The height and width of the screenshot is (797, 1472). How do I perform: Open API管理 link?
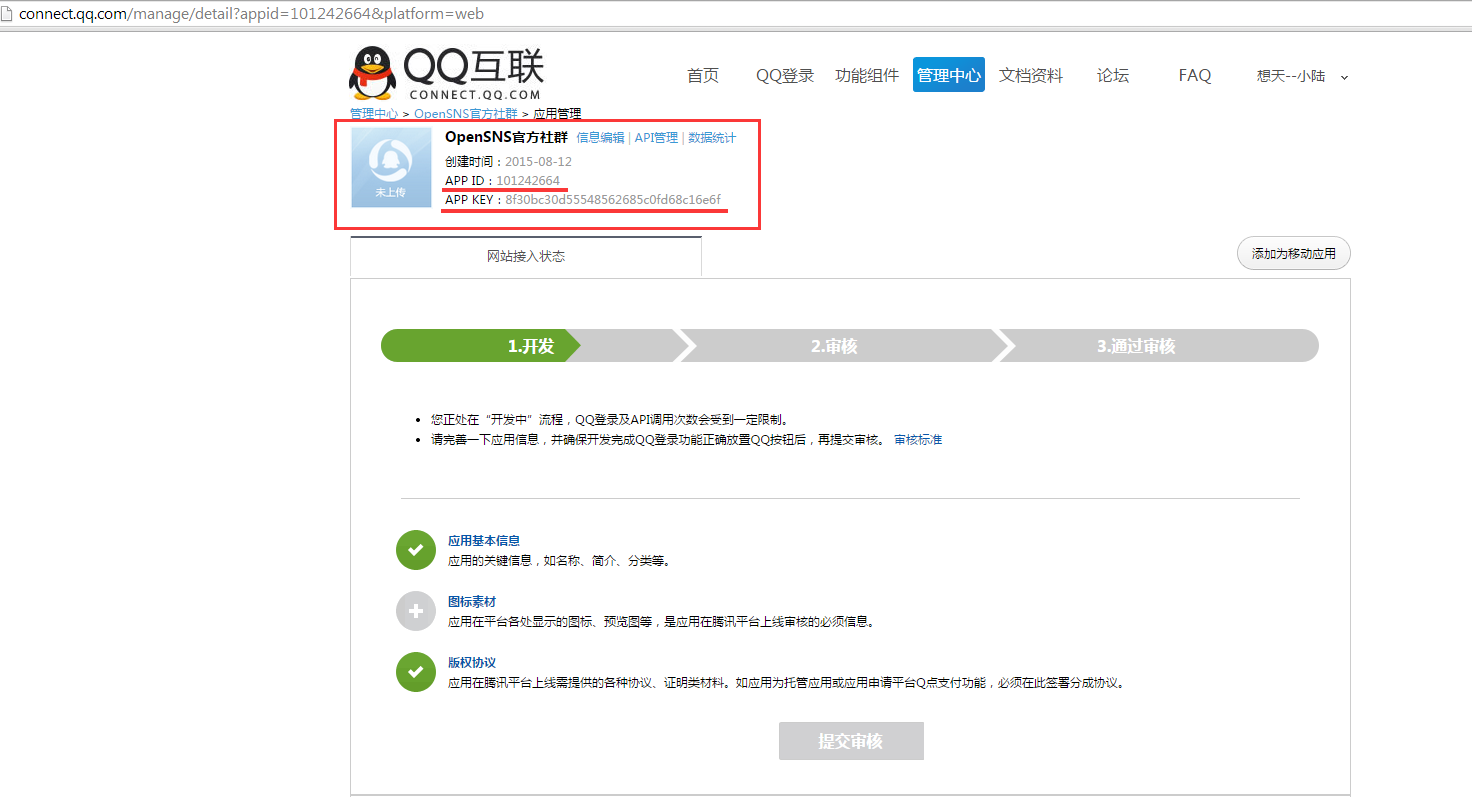(656, 138)
